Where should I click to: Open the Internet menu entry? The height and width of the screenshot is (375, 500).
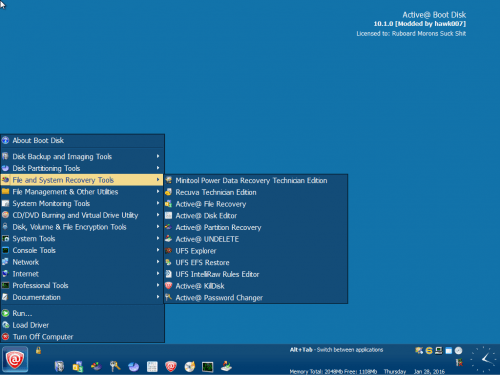point(82,274)
